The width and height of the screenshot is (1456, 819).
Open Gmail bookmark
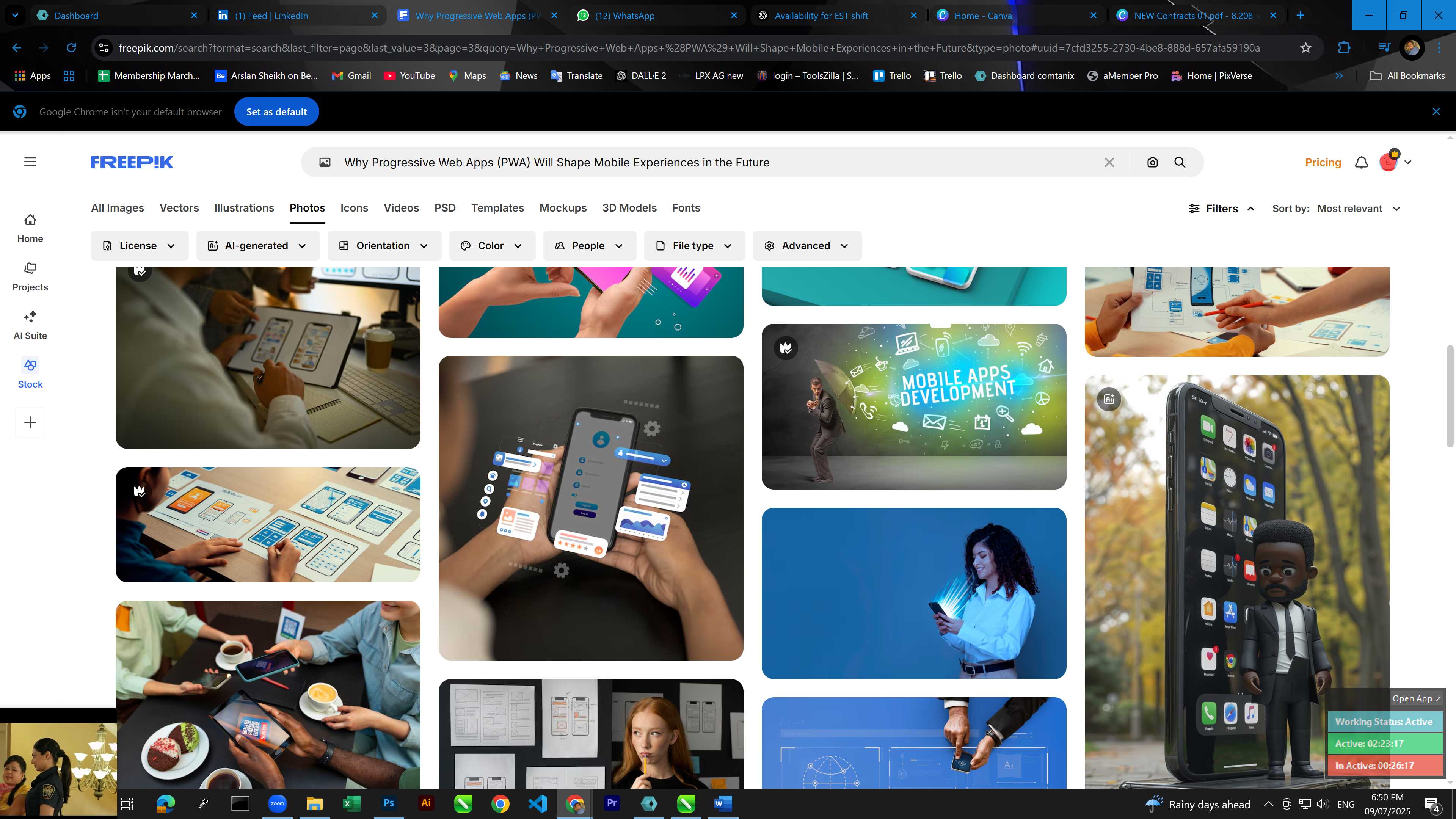click(351, 76)
